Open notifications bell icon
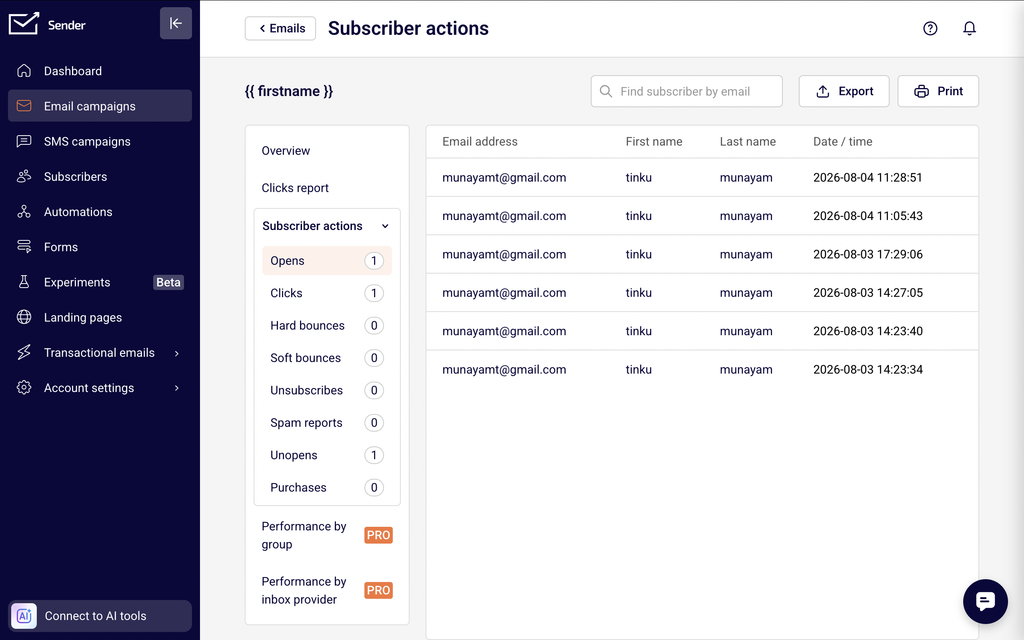The height and width of the screenshot is (640, 1024). tap(969, 28)
